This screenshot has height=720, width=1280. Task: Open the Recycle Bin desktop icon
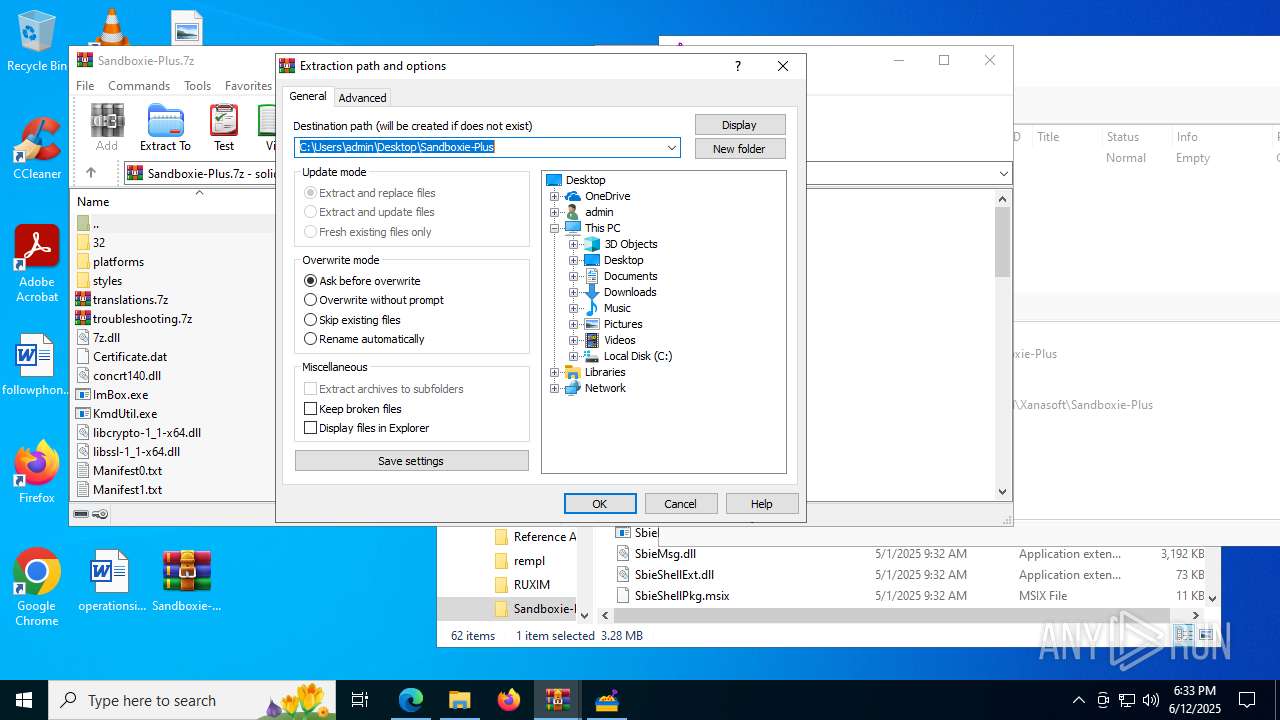pos(36,42)
